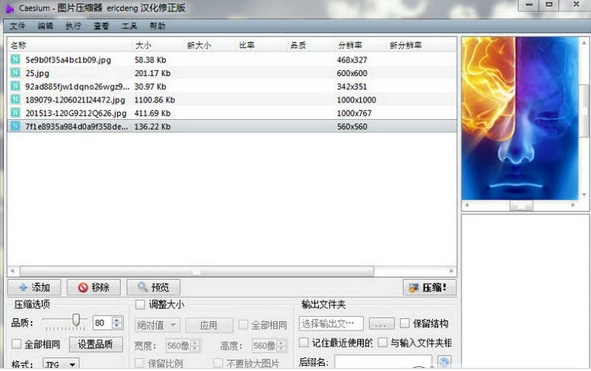Click the Caesium app logo in title bar
This screenshot has width=591, height=371.
click(9, 8)
